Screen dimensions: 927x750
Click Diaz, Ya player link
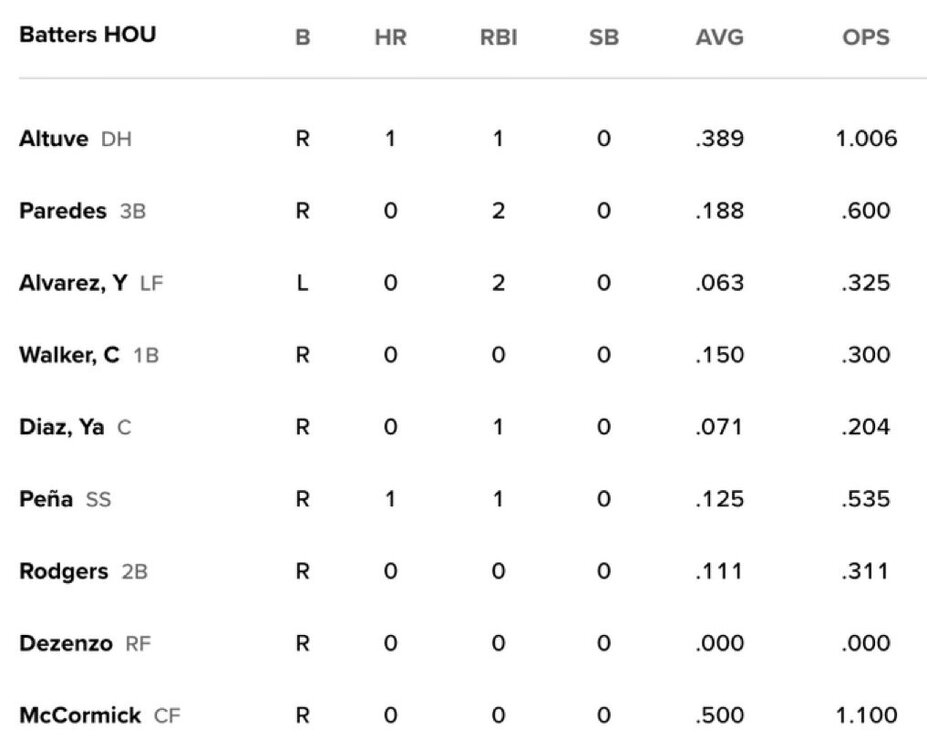62,427
